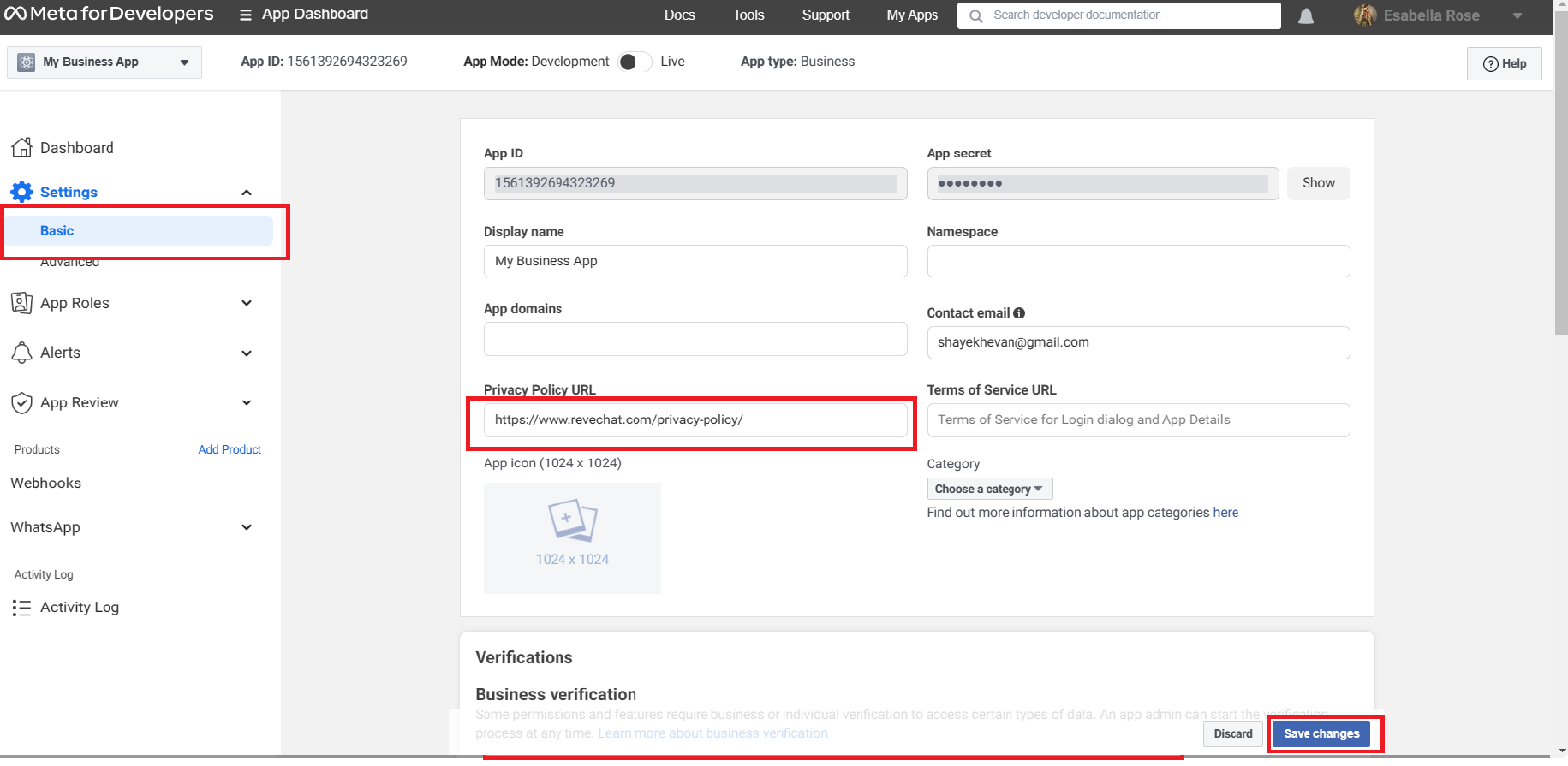Open the notifications bell
This screenshot has height=766, width=1568.
(1306, 16)
